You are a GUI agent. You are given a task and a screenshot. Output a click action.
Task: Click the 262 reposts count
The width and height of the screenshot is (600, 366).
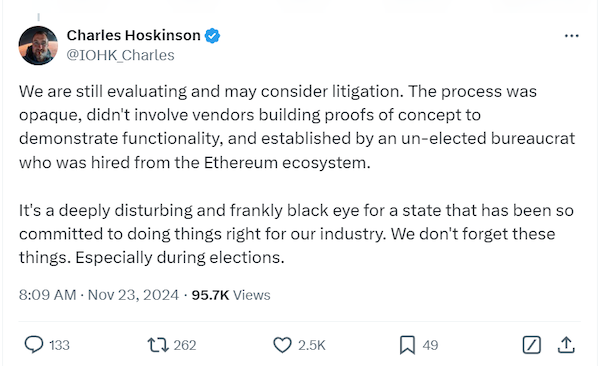click(x=185, y=345)
